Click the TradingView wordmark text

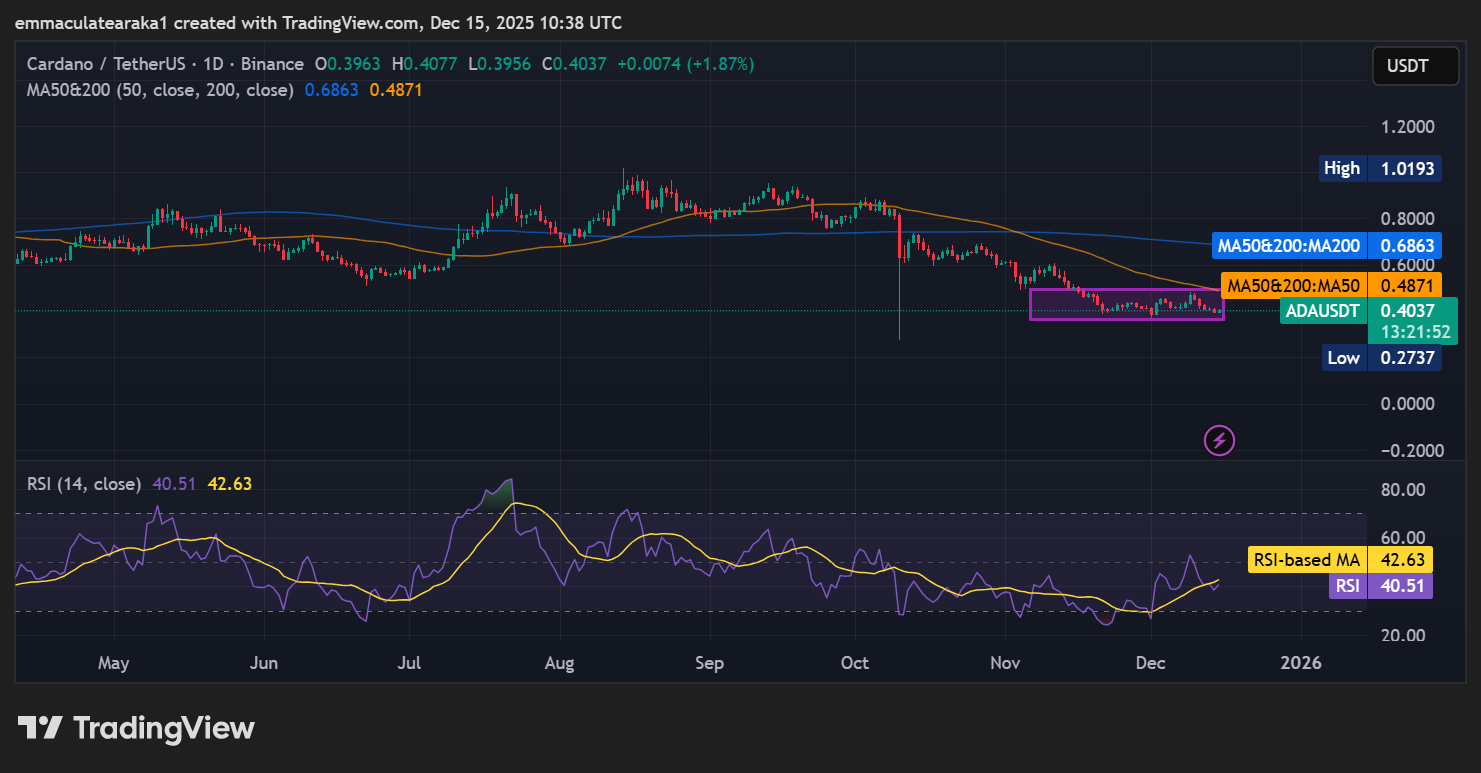pos(164,728)
